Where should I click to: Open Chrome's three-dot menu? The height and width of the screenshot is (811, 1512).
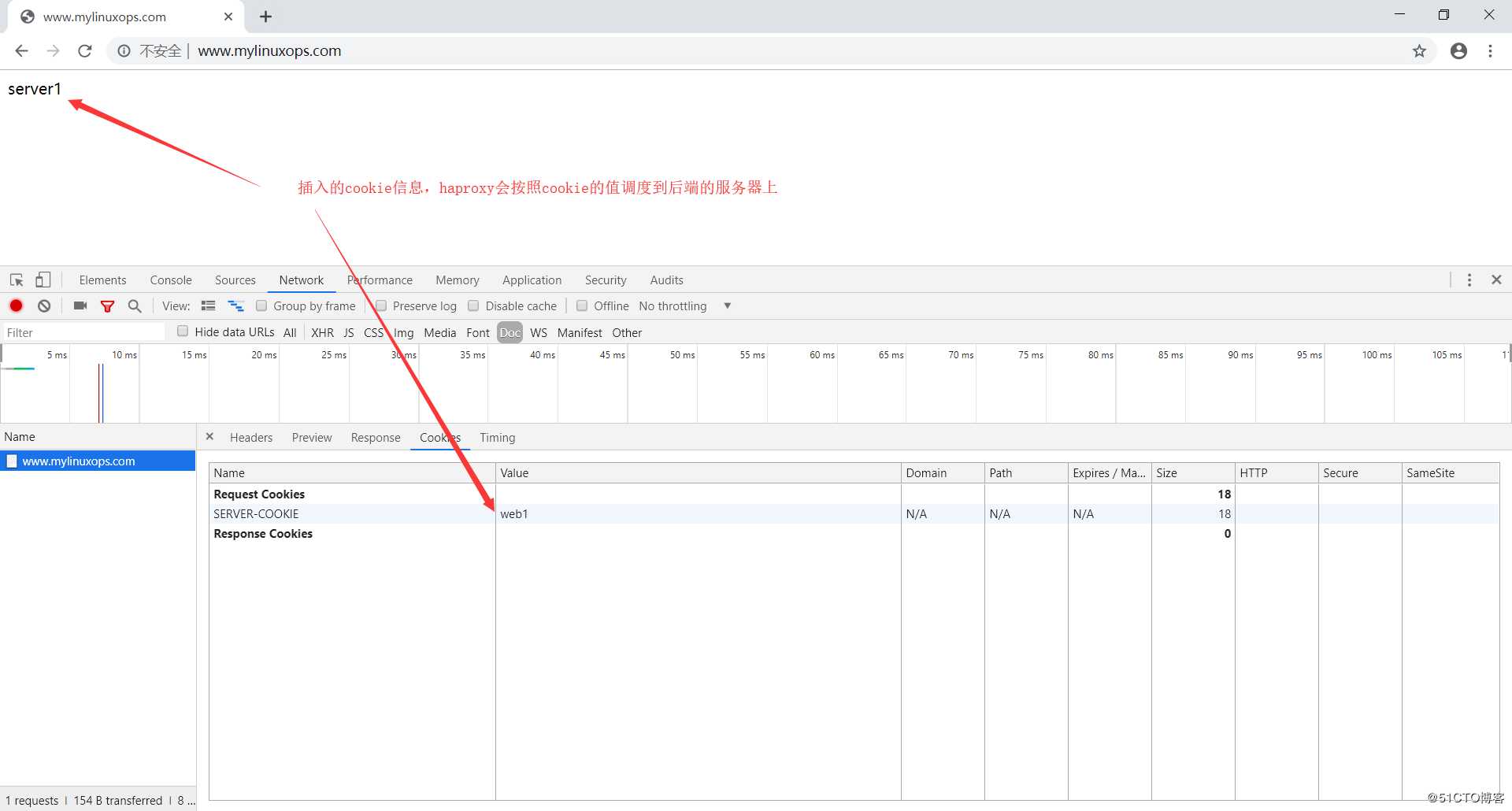point(1490,51)
